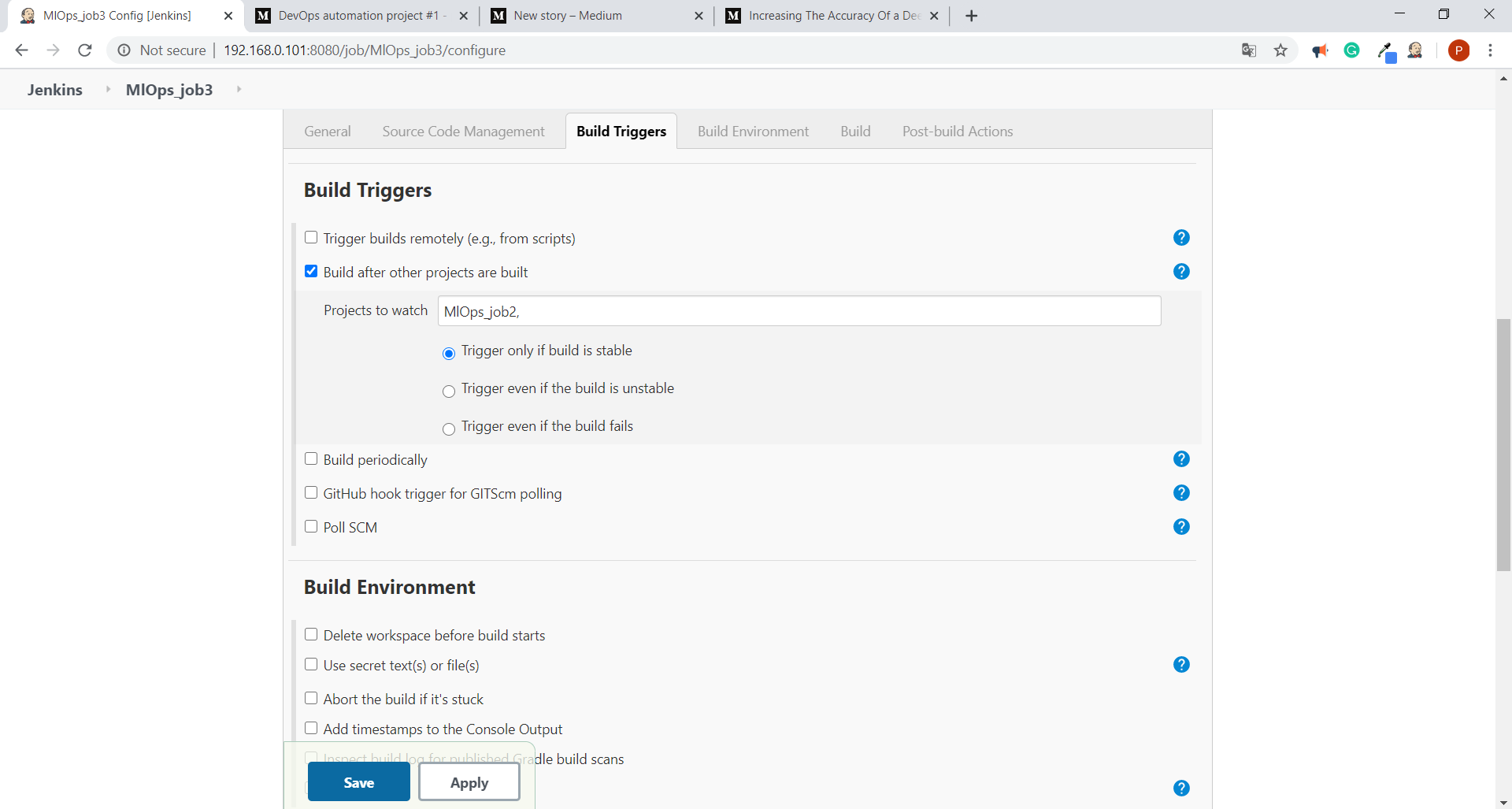The height and width of the screenshot is (809, 1512).
Task: Close the MlOps_job3 Config tab
Action: [x=228, y=16]
